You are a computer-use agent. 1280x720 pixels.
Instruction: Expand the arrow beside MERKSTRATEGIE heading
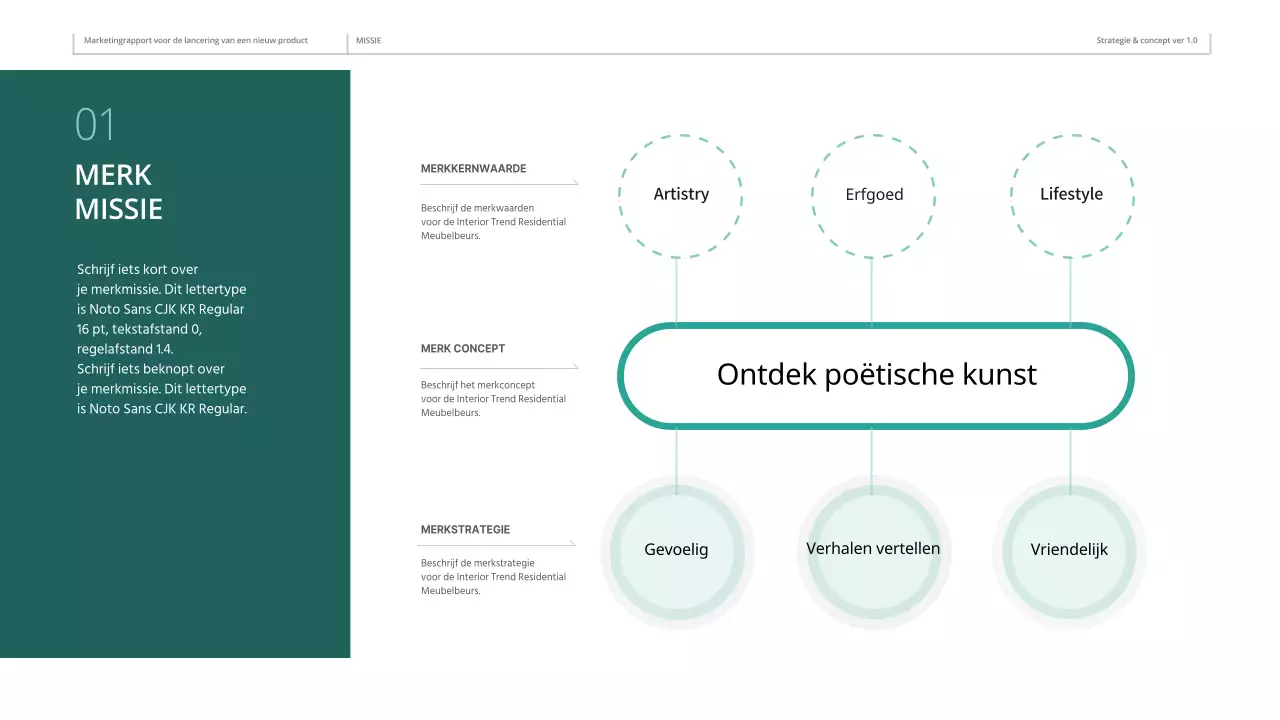(x=573, y=544)
